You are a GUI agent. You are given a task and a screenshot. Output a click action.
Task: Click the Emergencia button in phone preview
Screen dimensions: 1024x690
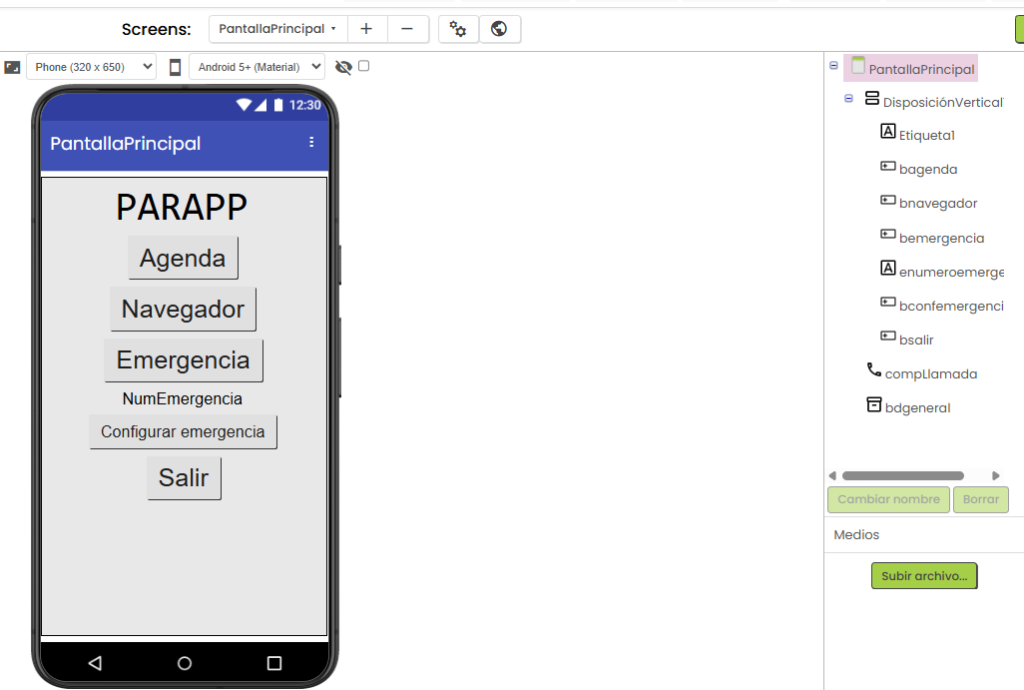point(183,360)
